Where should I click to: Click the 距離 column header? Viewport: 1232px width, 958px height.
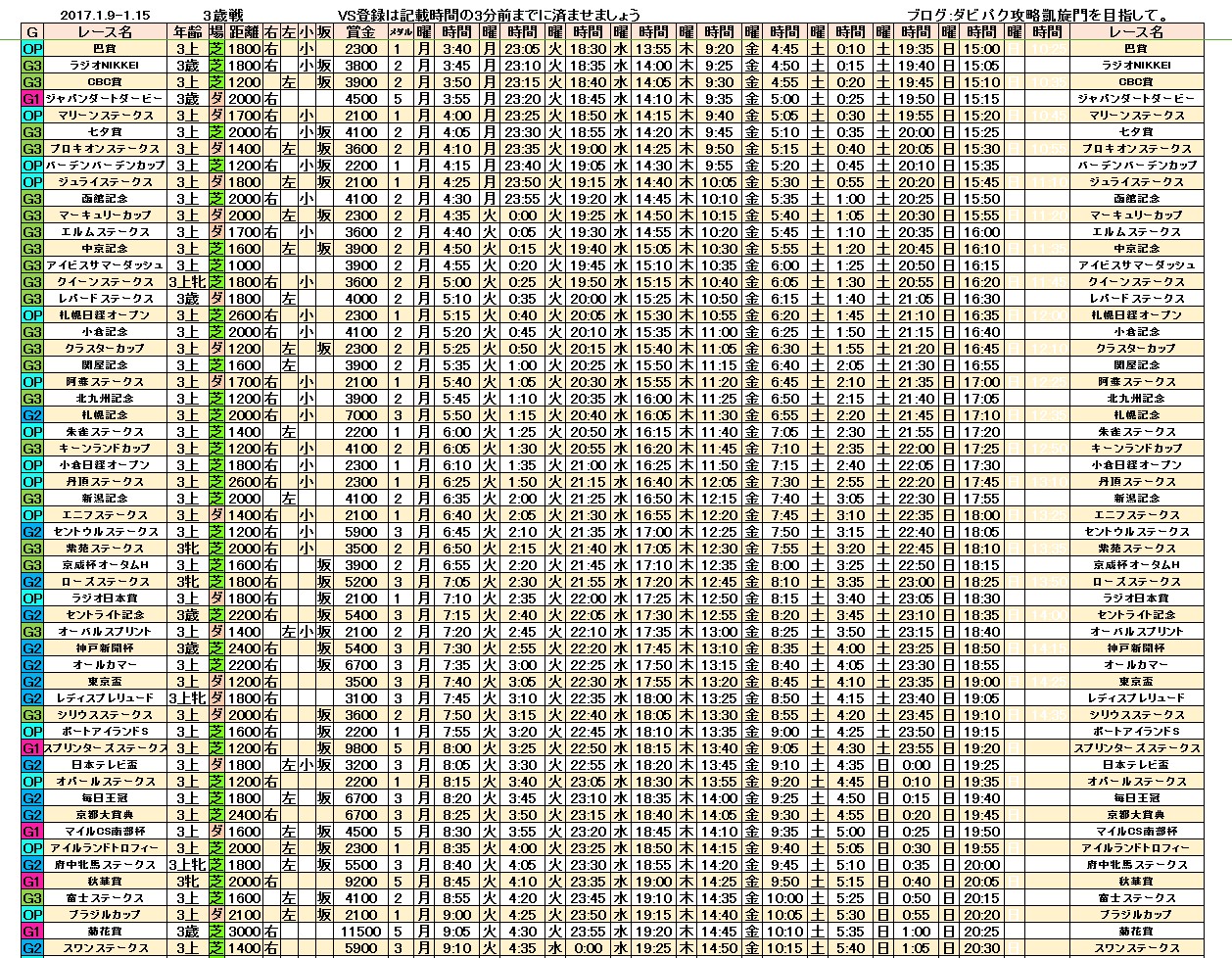[x=244, y=32]
